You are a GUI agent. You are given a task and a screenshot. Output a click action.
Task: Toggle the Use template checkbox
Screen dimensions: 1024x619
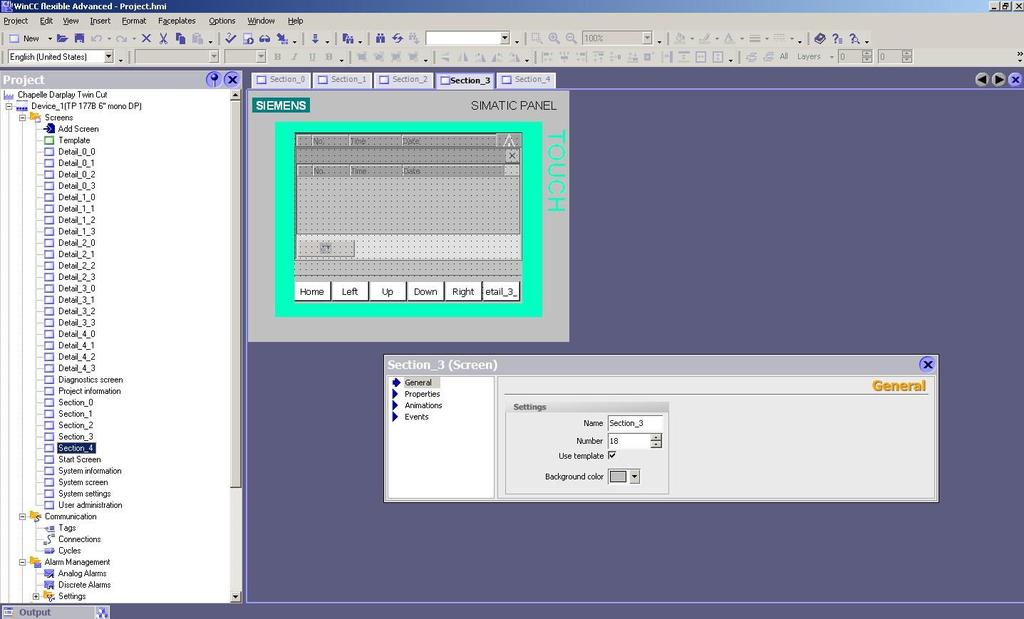click(x=612, y=455)
